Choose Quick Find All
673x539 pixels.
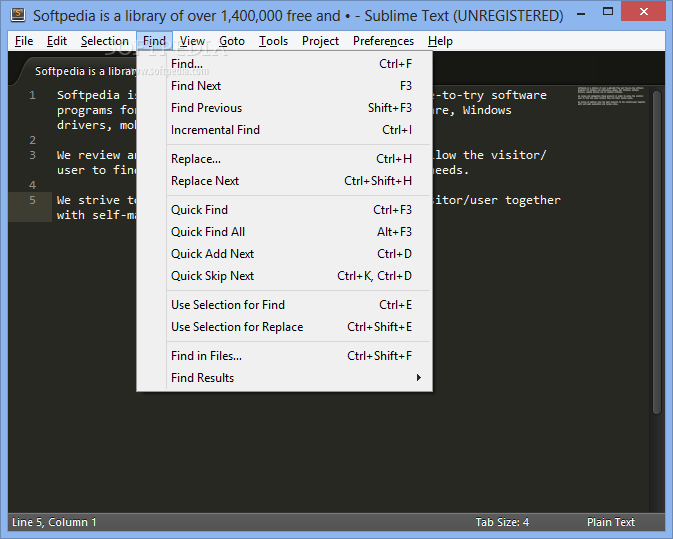tap(285, 232)
